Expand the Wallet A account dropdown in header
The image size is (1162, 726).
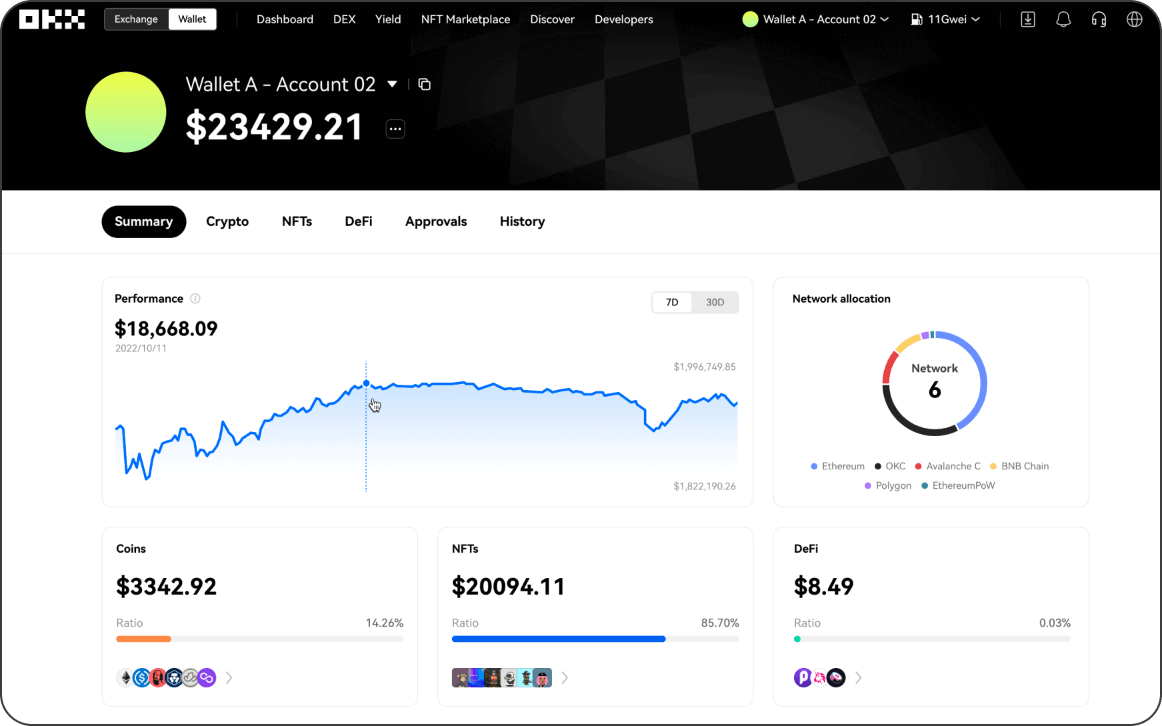pos(816,19)
